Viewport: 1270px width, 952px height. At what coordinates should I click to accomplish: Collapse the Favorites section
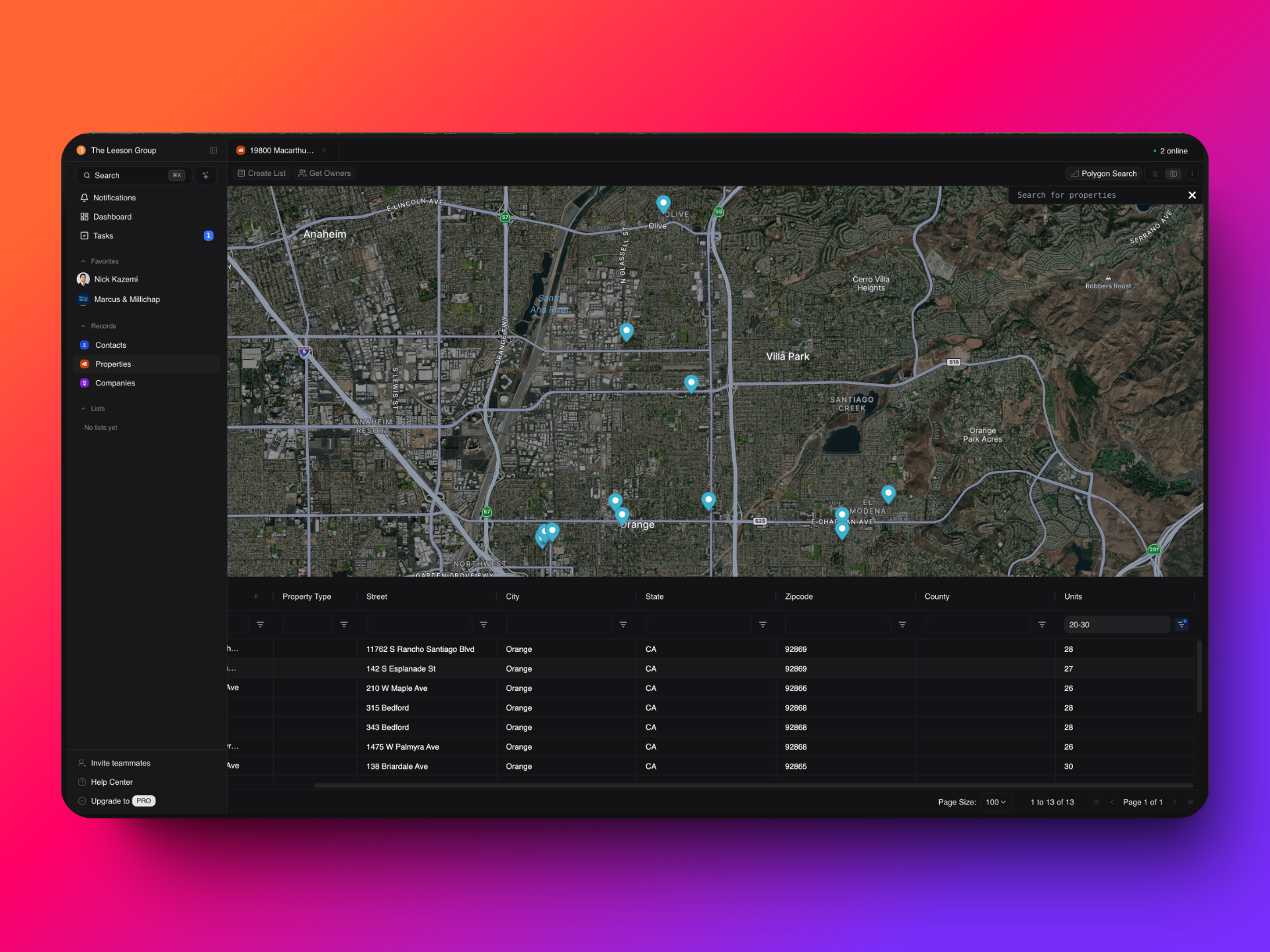coord(83,261)
